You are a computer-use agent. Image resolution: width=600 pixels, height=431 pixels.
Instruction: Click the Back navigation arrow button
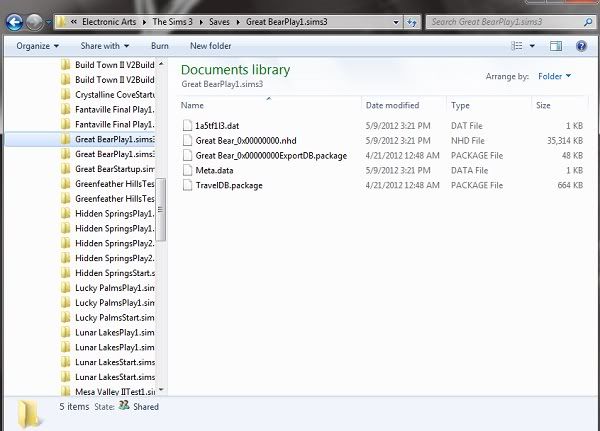tap(15, 22)
